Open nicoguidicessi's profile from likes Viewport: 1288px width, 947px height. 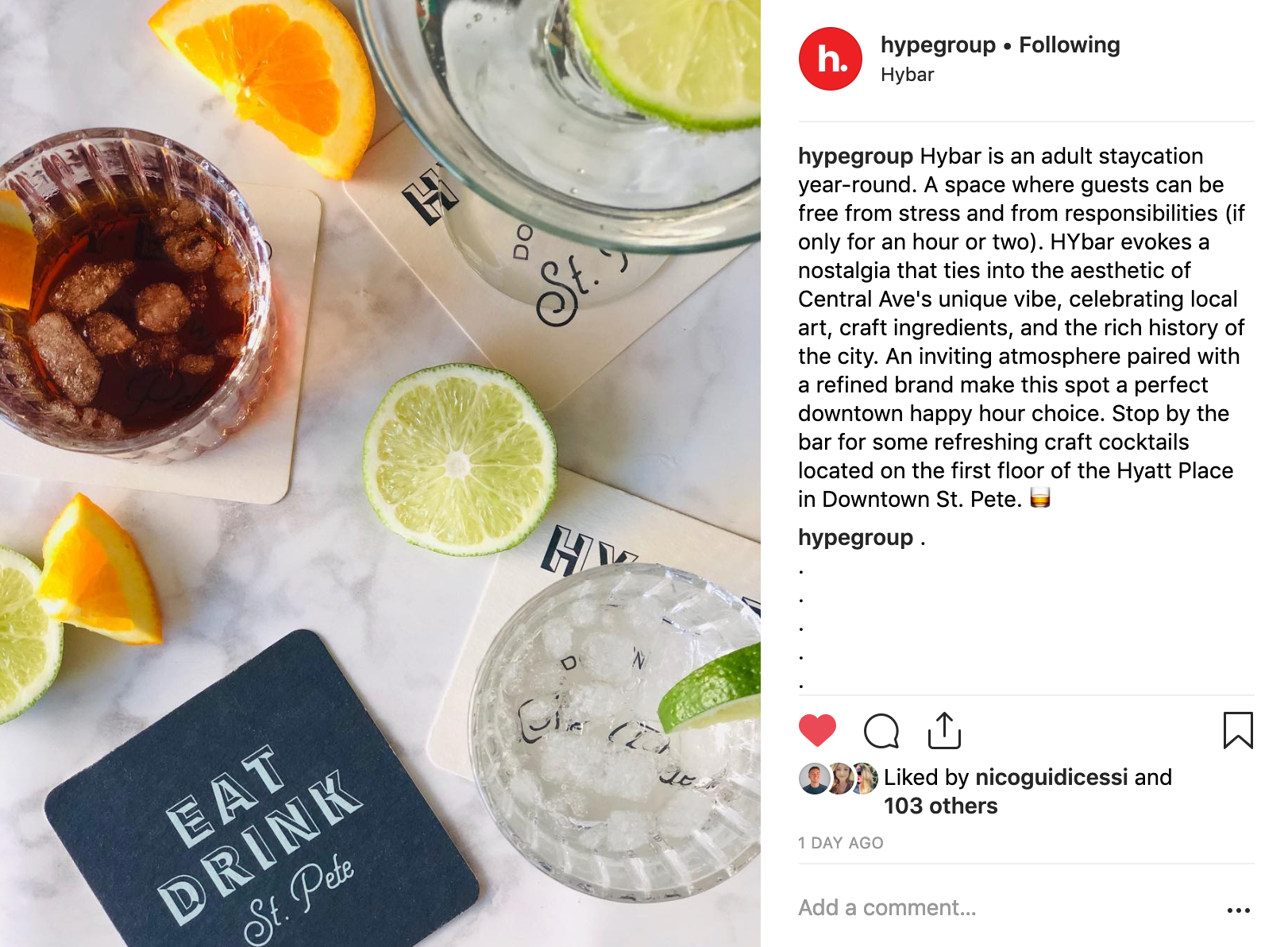pos(1051,777)
